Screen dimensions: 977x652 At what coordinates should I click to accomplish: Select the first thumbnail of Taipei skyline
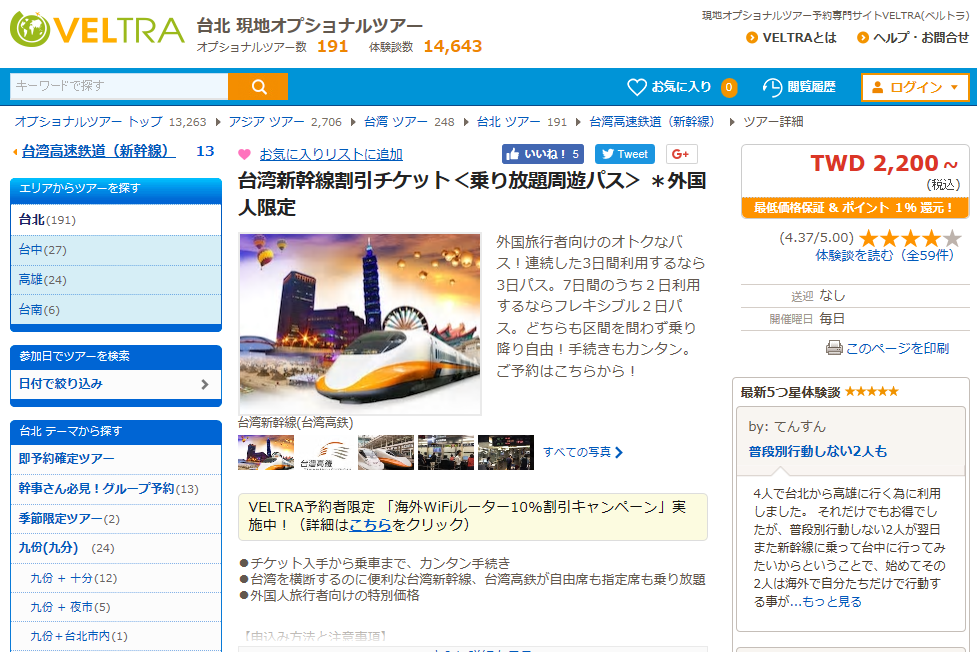[266, 453]
